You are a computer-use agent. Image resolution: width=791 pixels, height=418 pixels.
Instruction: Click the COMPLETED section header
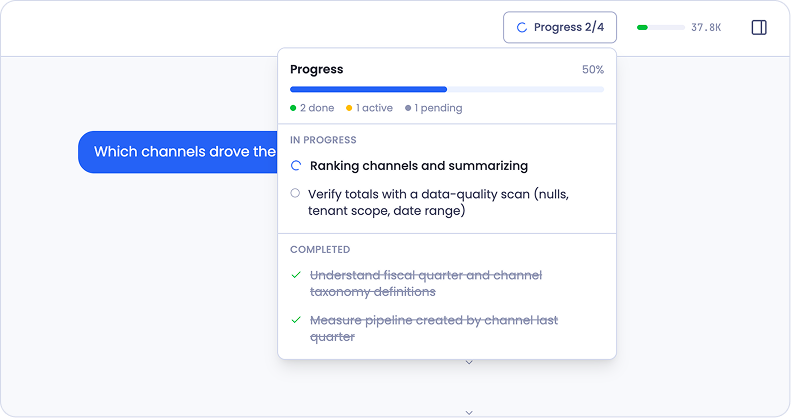pos(320,250)
